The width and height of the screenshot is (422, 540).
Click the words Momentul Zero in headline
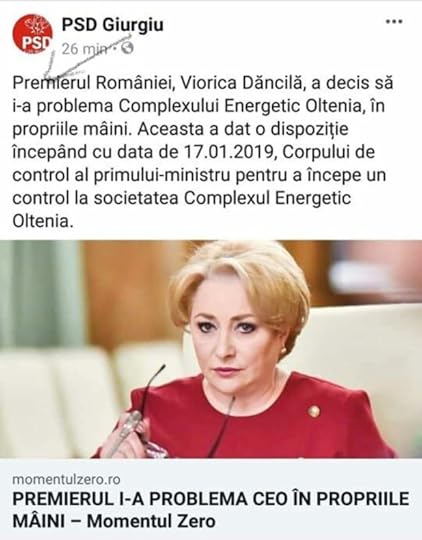151,522
